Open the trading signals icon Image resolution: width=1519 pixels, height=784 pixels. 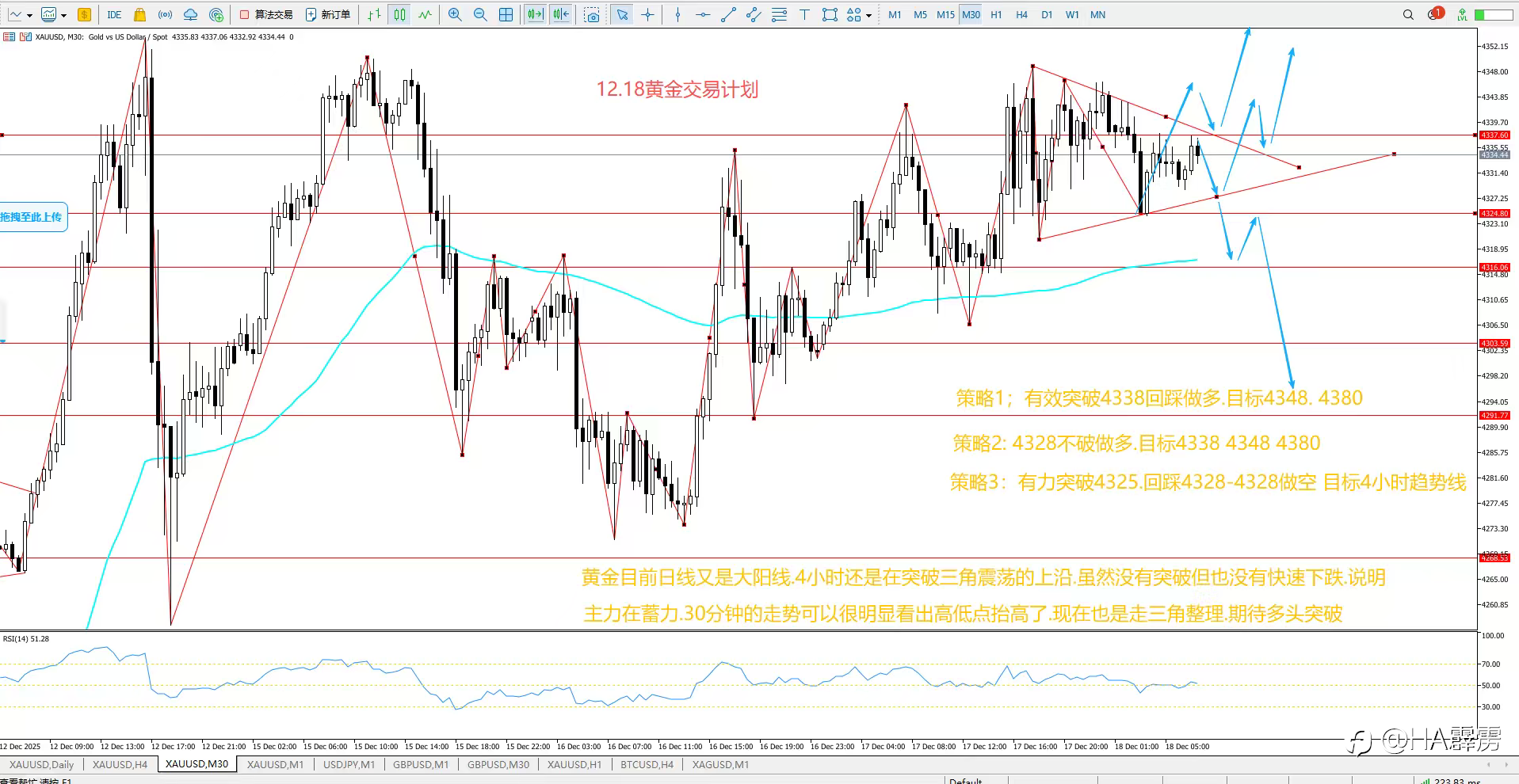point(165,14)
